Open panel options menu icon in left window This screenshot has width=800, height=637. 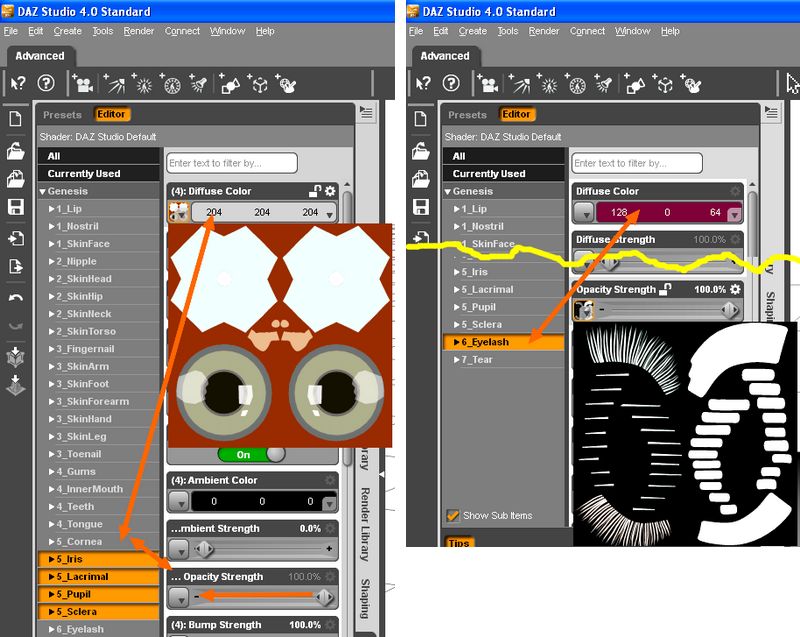click(366, 112)
